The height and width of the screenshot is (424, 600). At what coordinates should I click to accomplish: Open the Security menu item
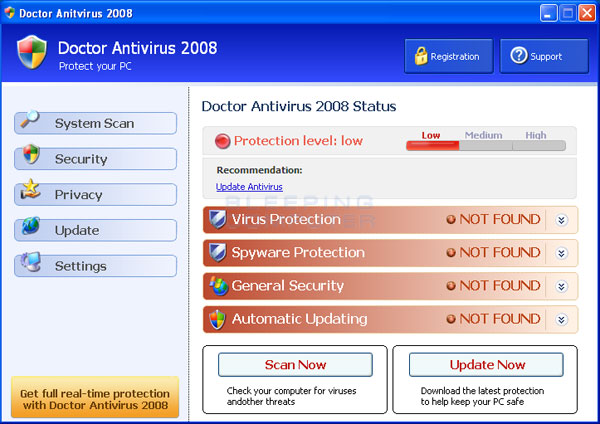point(96,159)
